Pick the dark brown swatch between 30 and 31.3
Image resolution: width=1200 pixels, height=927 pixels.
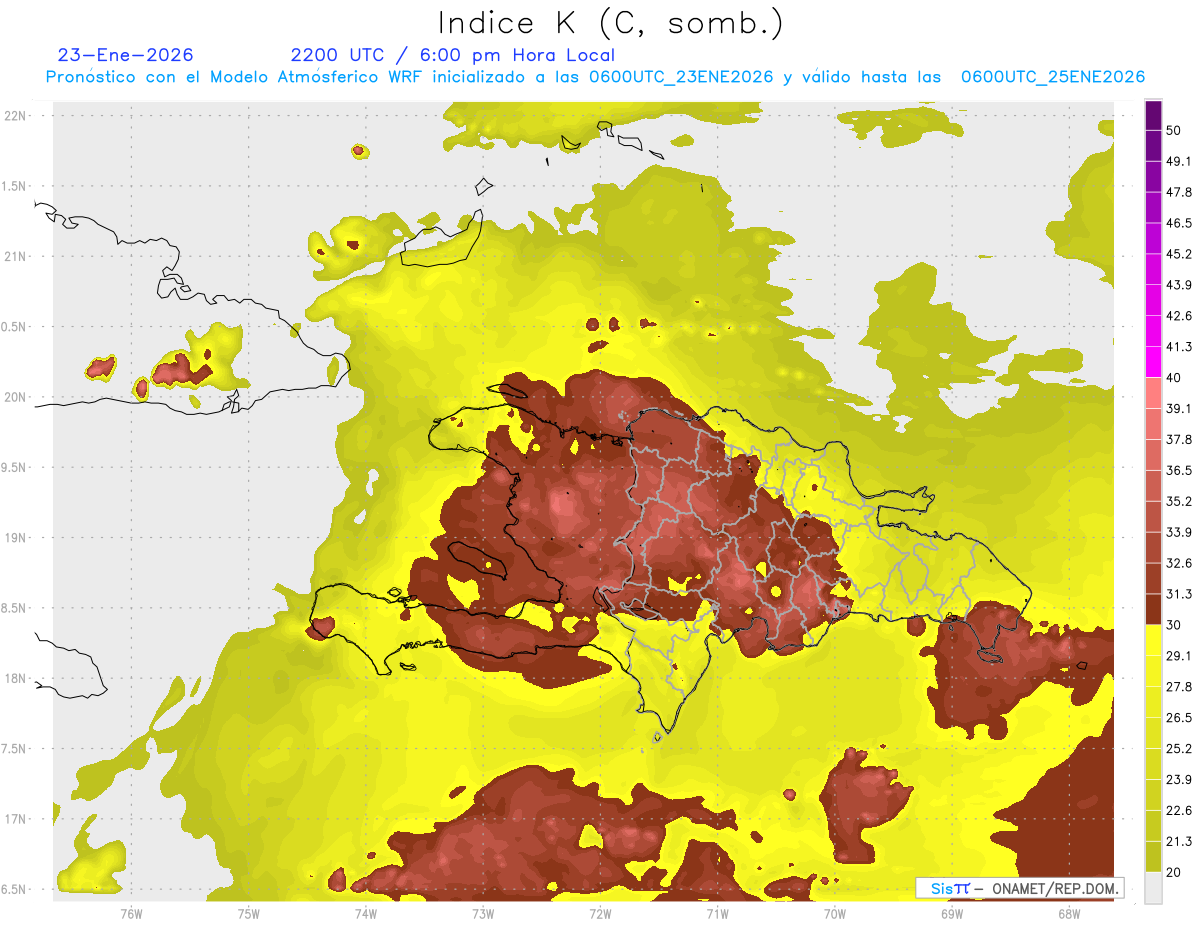click(1153, 609)
